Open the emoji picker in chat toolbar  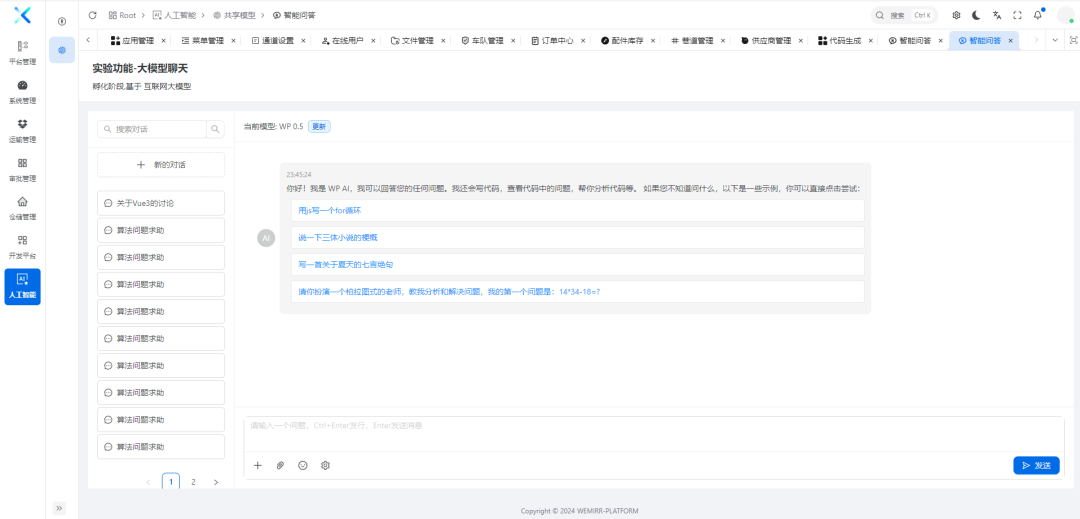pyautogui.click(x=303, y=465)
